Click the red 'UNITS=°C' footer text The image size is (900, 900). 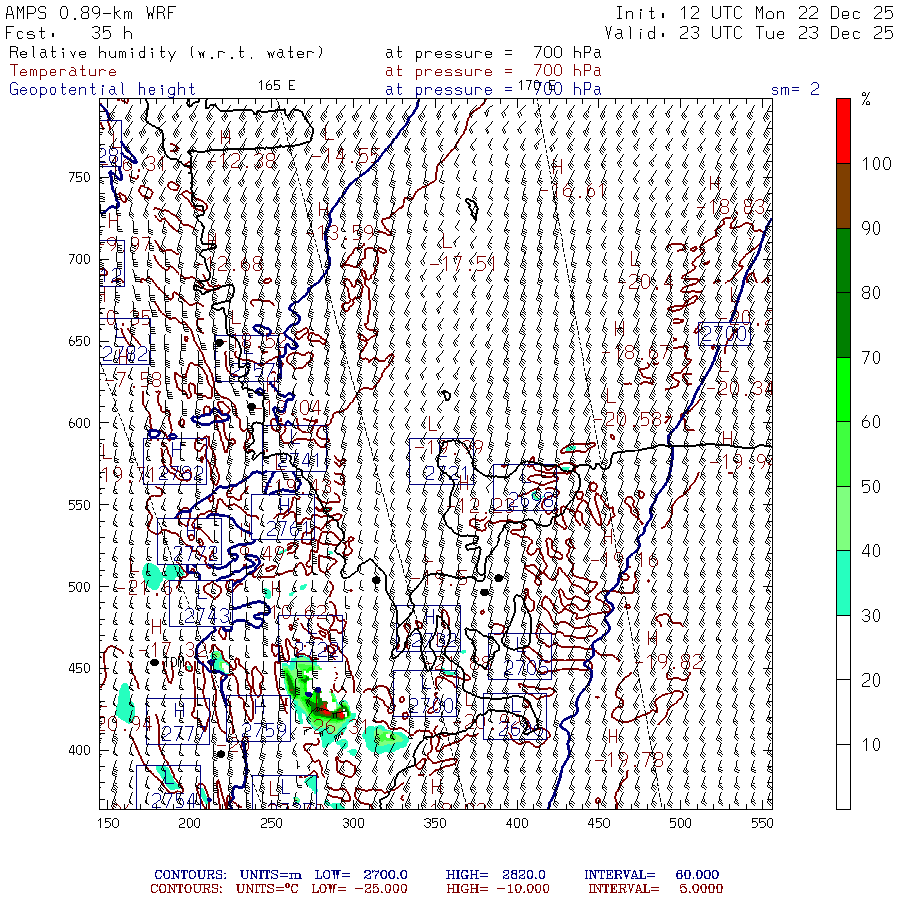pos(267,889)
